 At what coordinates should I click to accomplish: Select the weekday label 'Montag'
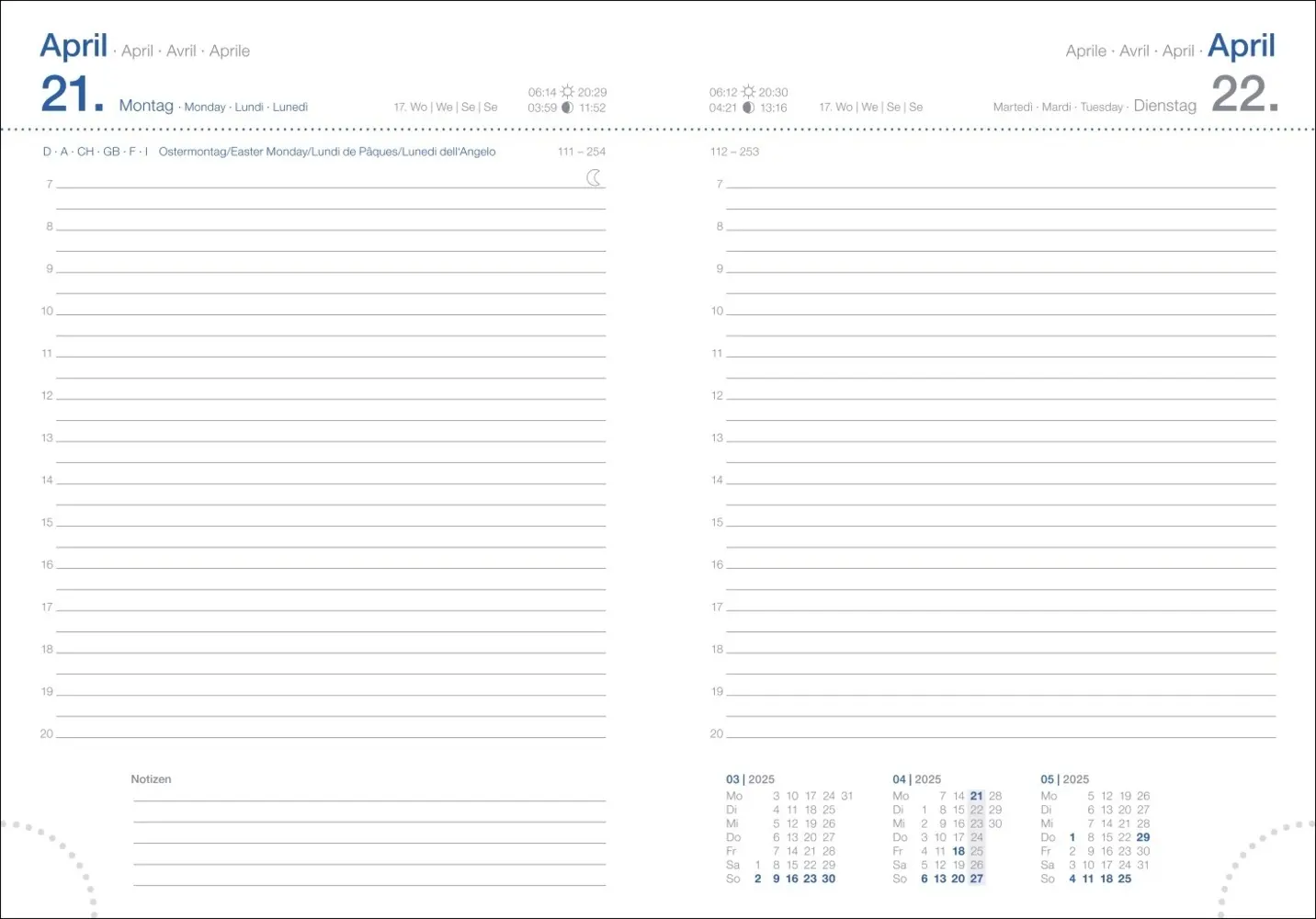146,106
